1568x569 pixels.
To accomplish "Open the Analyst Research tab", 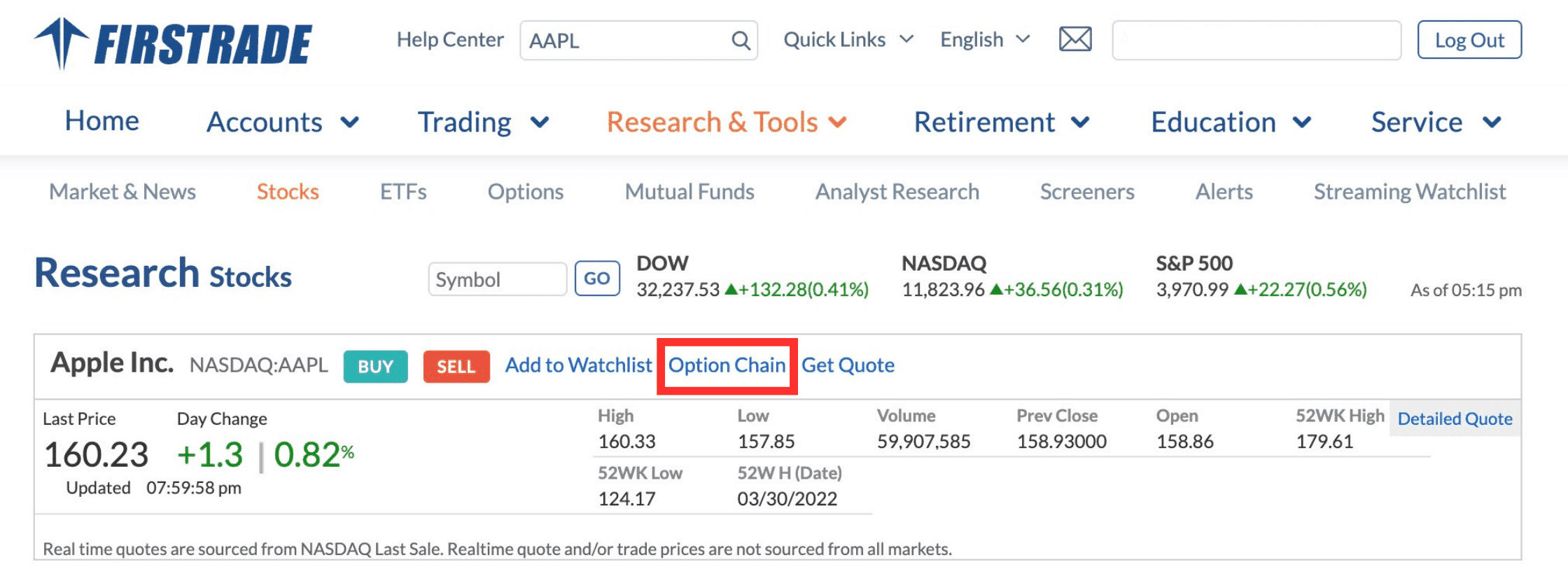I will pyautogui.click(x=897, y=192).
